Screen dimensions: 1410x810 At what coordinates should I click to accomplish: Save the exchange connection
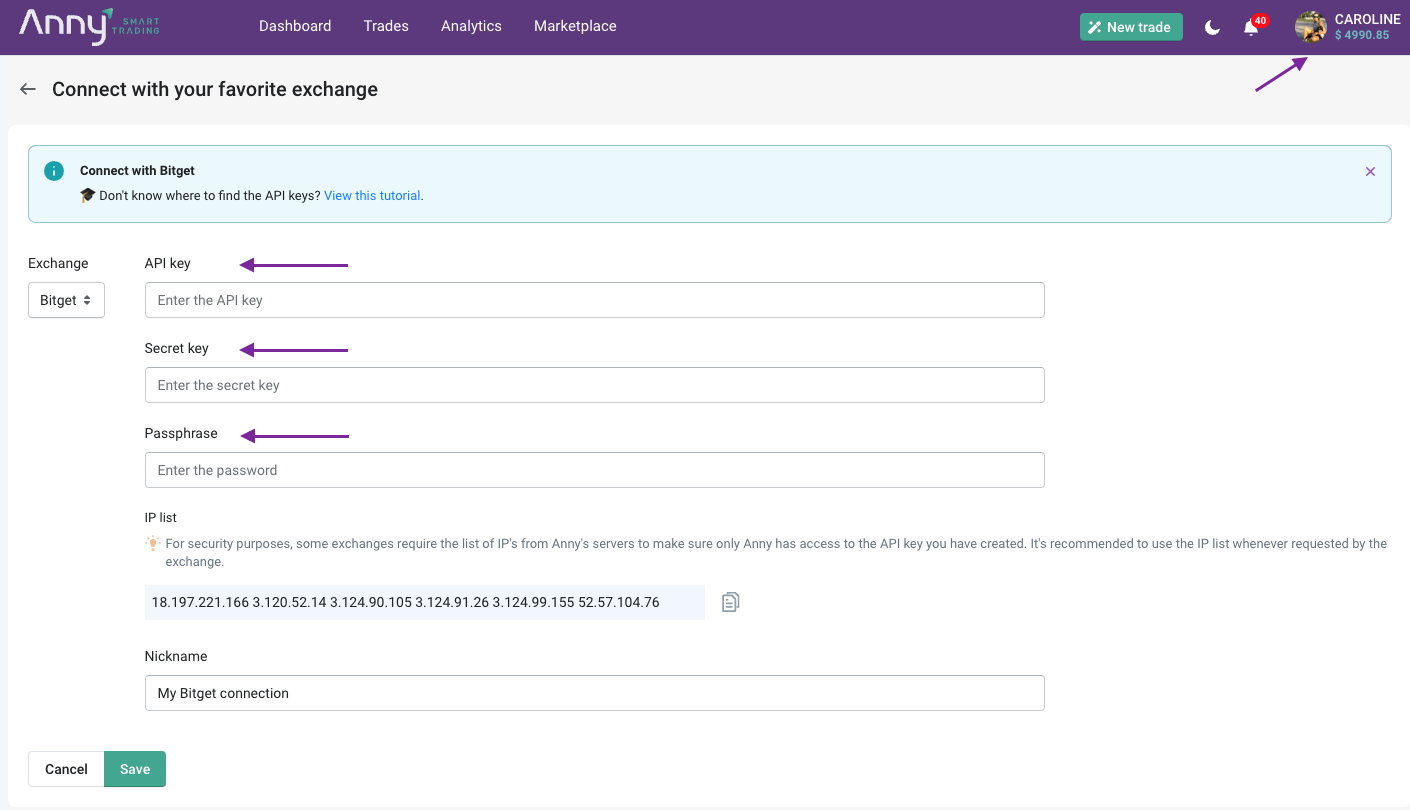click(135, 769)
